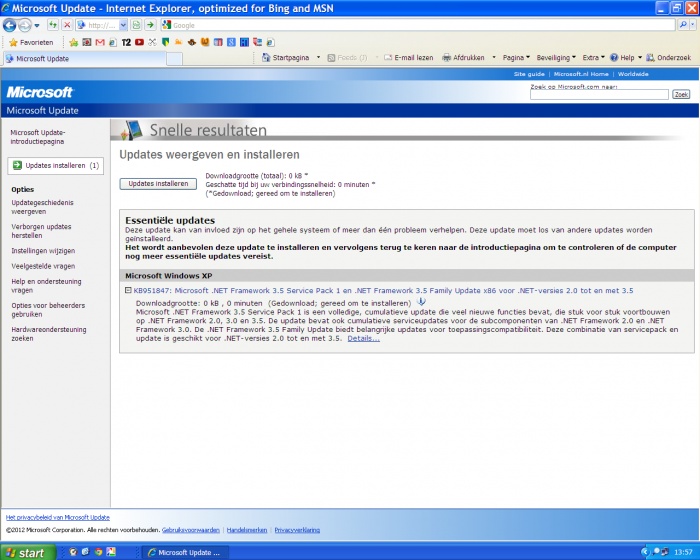Image resolution: width=700 pixels, height=560 pixels.
Task: Click the Zoek button
Action: [x=681, y=94]
